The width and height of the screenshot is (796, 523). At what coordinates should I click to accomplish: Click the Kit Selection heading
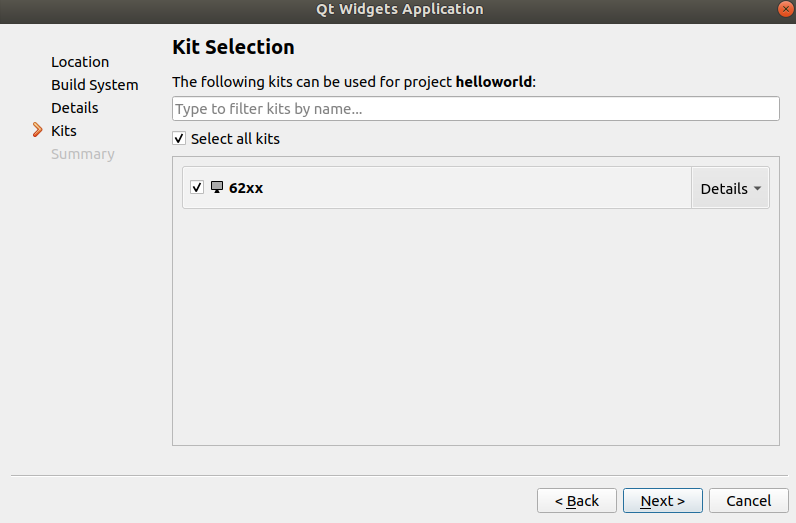pos(233,47)
